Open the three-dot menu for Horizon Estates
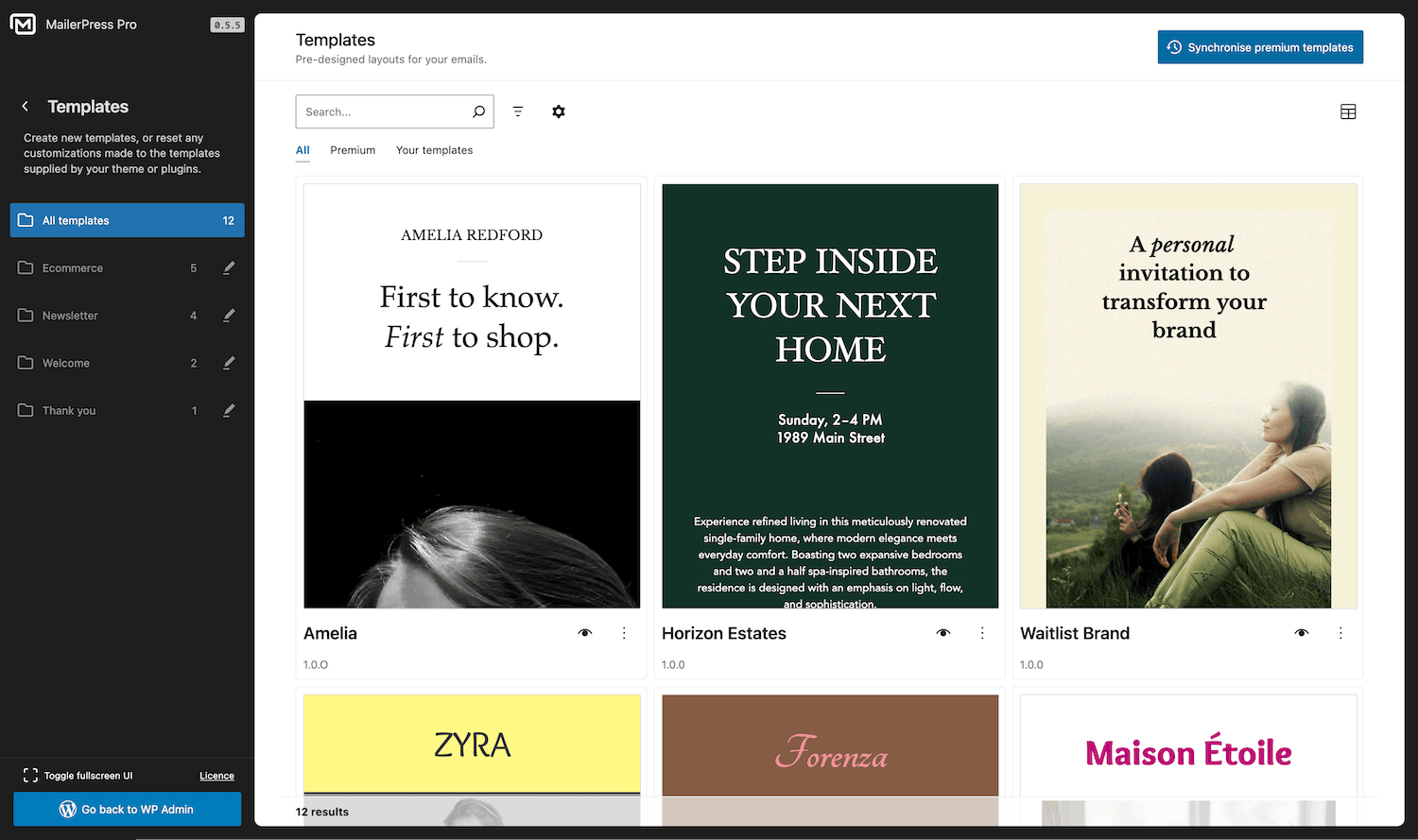 pyautogui.click(x=981, y=632)
